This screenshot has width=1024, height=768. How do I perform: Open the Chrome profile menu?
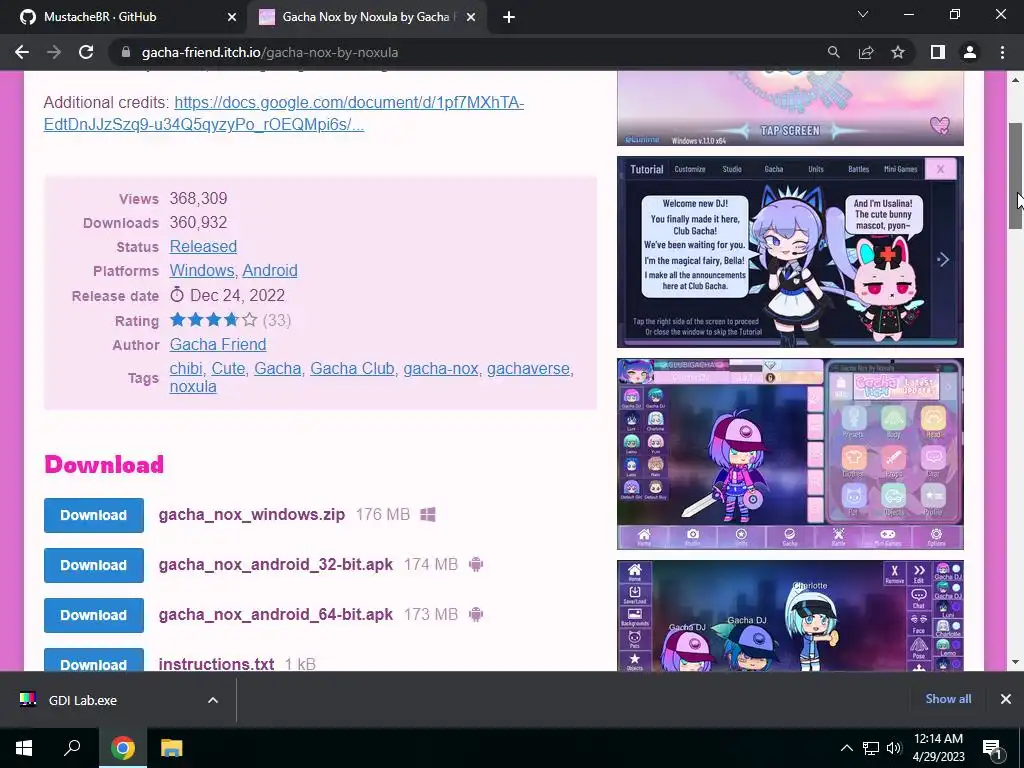[x=970, y=52]
